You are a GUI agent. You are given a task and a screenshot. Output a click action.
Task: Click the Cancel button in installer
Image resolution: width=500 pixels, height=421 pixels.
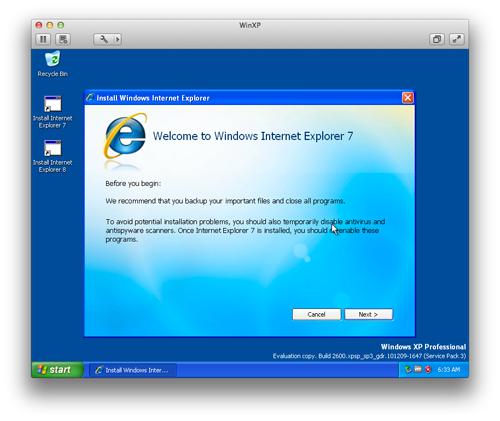[316, 314]
